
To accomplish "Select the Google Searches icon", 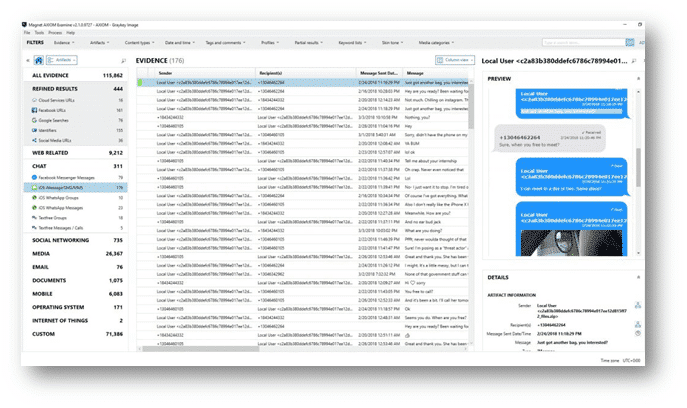I will (x=34, y=120).
